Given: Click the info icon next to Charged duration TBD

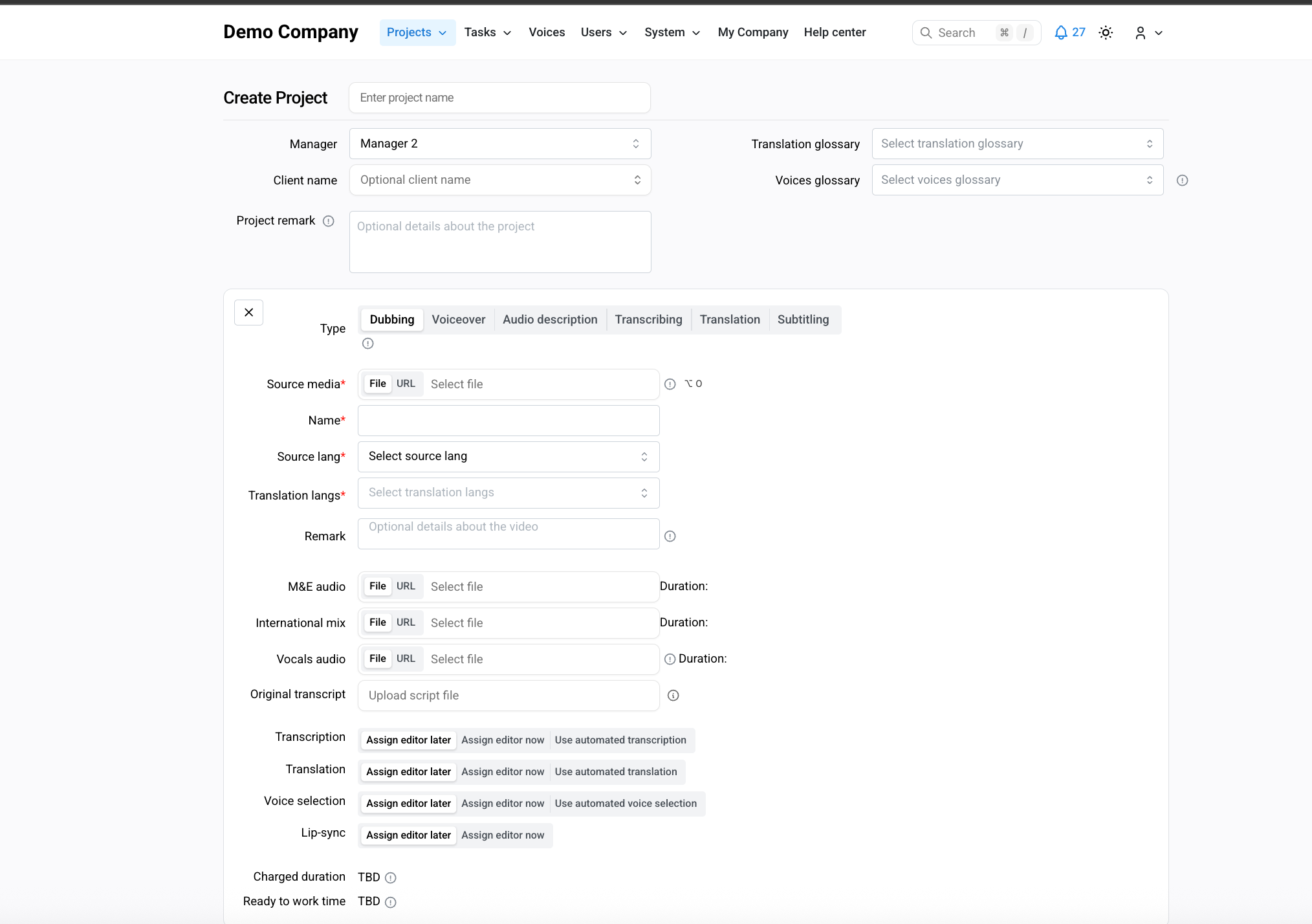Looking at the screenshot, I should coord(391,878).
